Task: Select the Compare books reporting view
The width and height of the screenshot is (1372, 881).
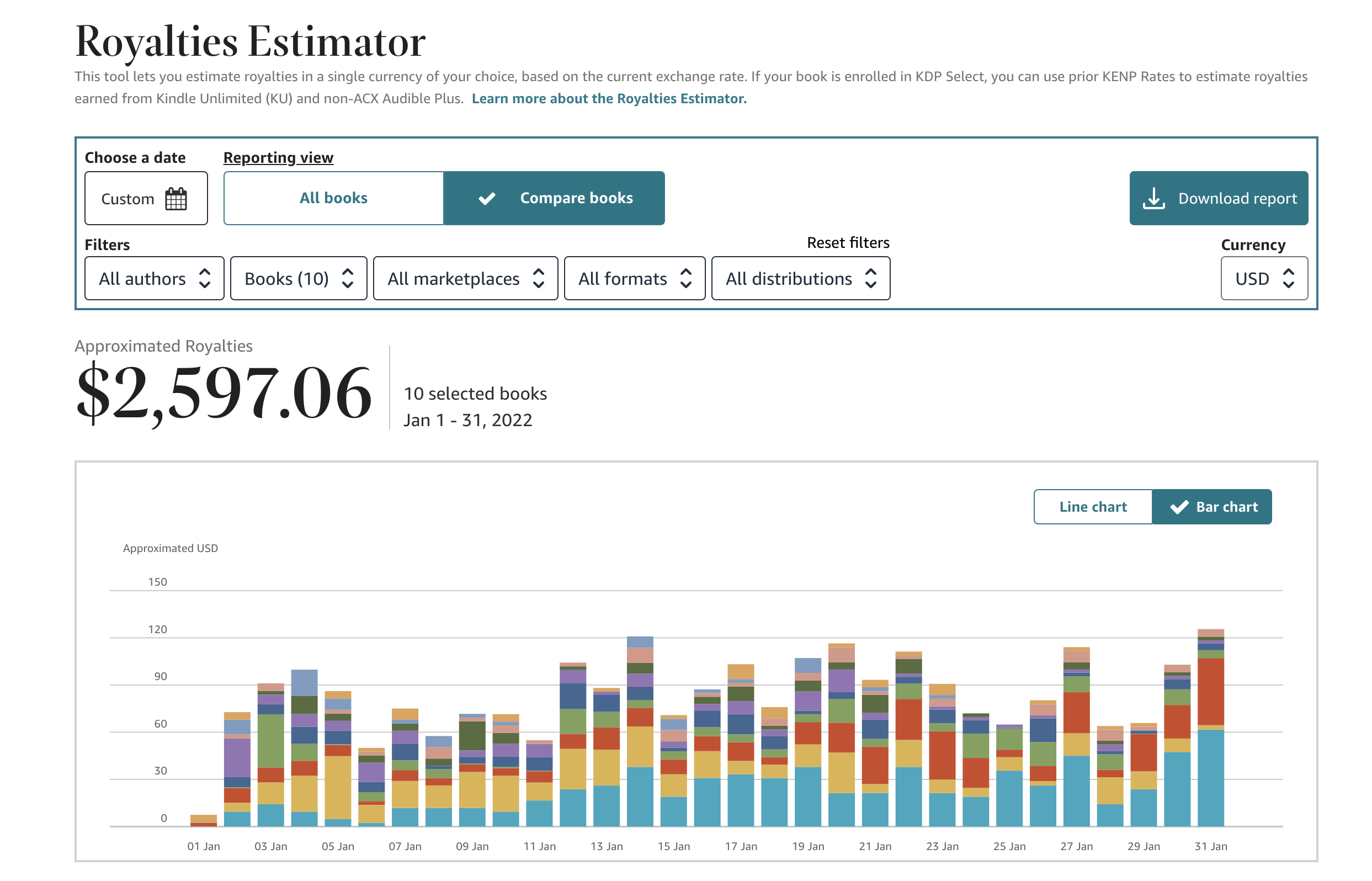Action: 554,198
